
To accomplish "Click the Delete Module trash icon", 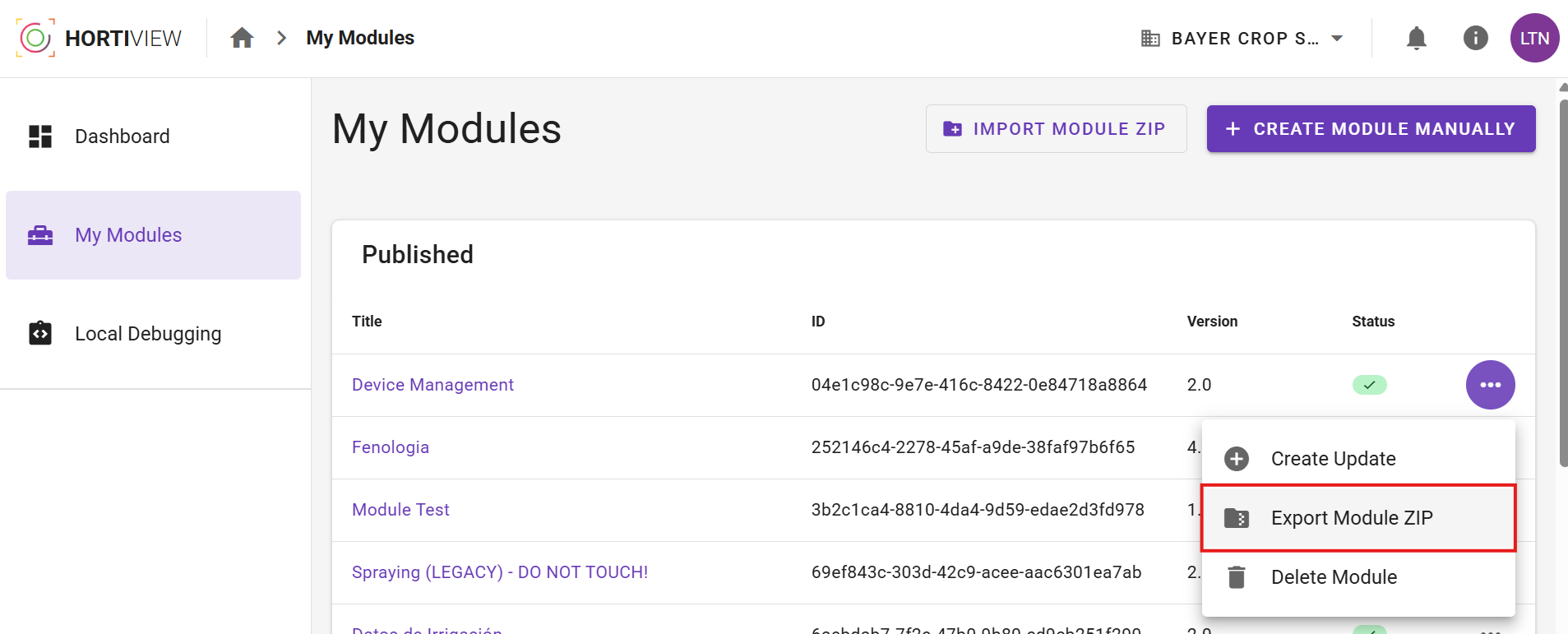I will pos(1236,577).
